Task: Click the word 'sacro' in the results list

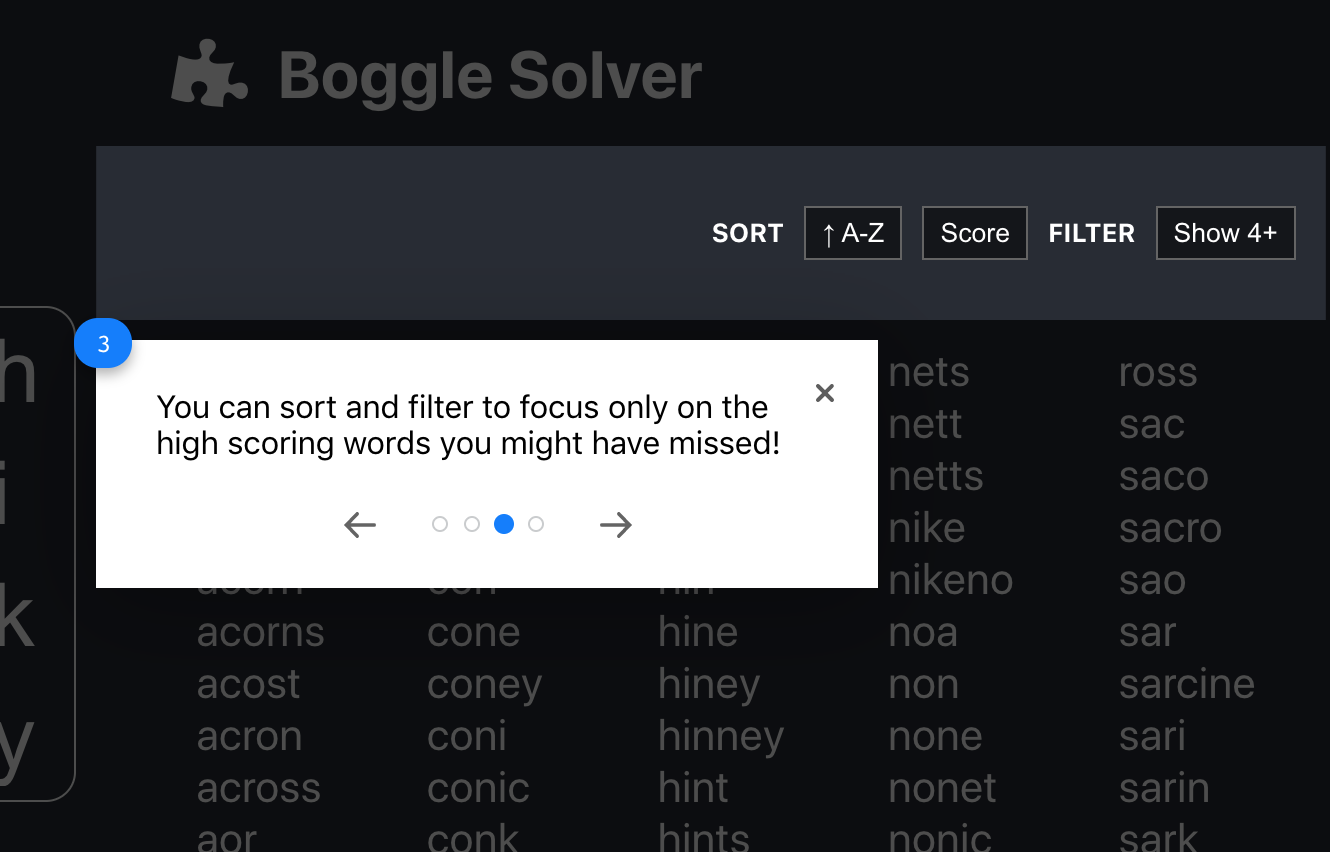Action: [x=1171, y=528]
